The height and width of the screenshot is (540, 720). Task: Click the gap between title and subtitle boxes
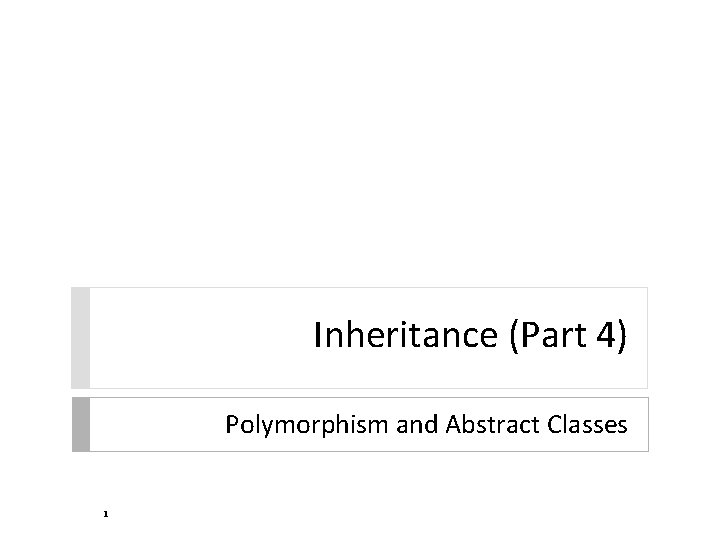[360, 393]
